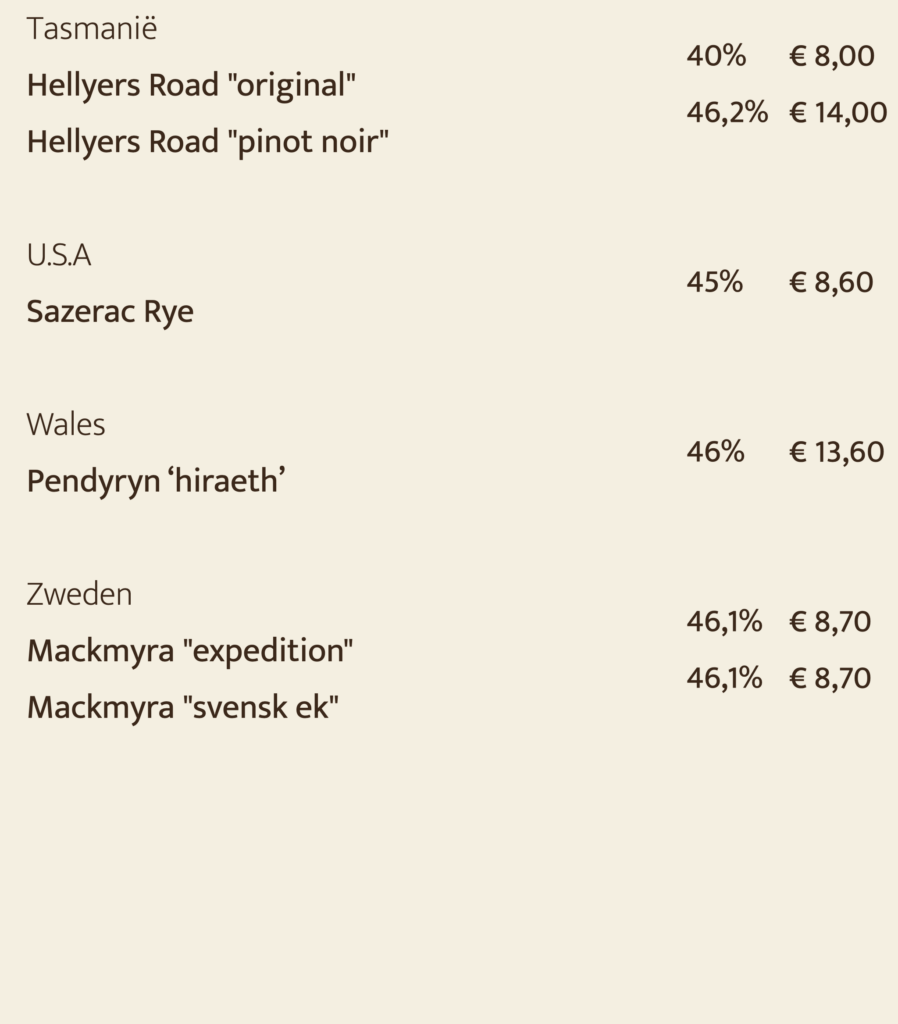This screenshot has width=898, height=1024.
Task: Click the € 13,60 price
Action: 837,453
